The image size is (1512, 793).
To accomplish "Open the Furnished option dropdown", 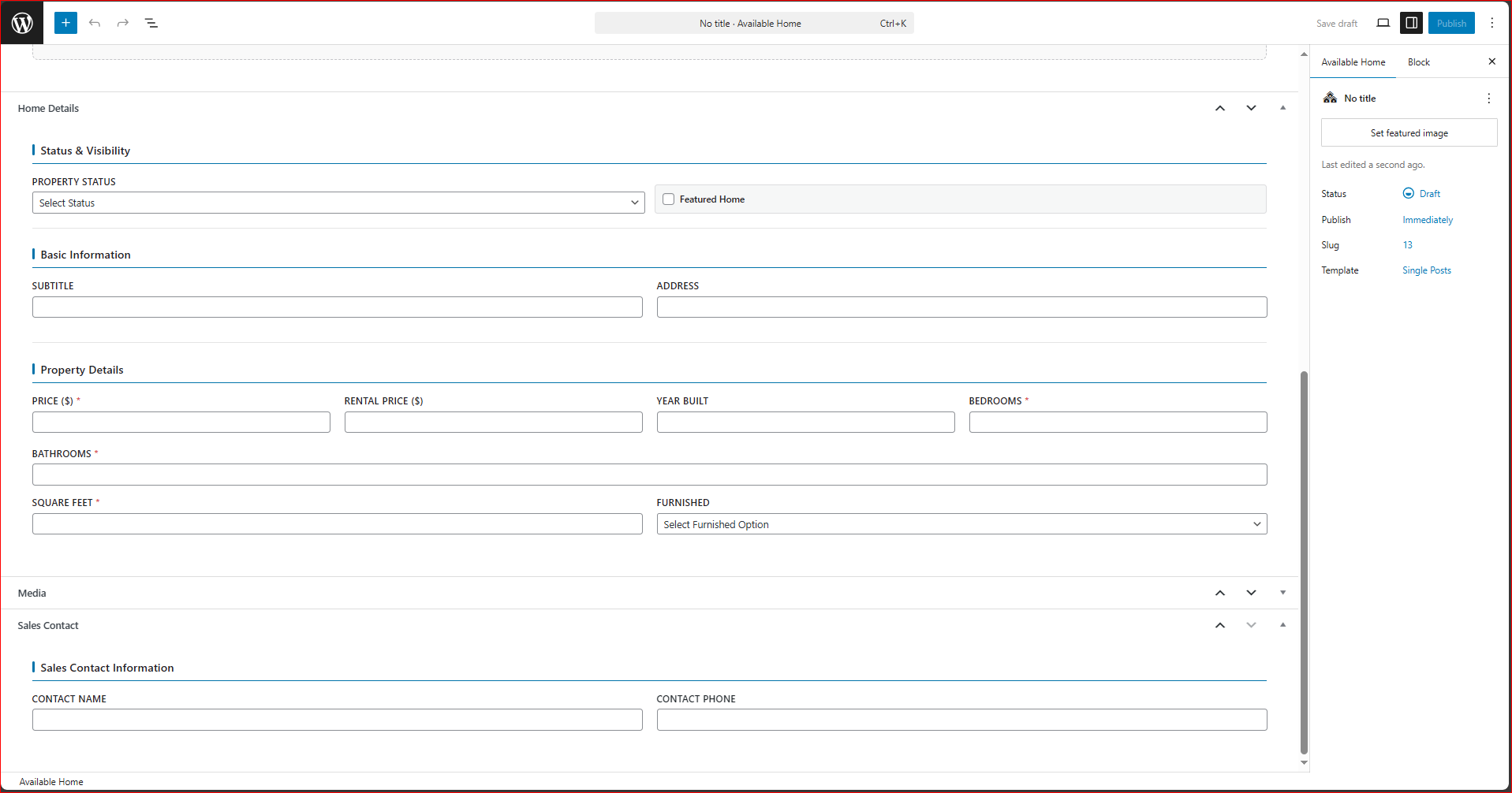I will pyautogui.click(x=961, y=524).
